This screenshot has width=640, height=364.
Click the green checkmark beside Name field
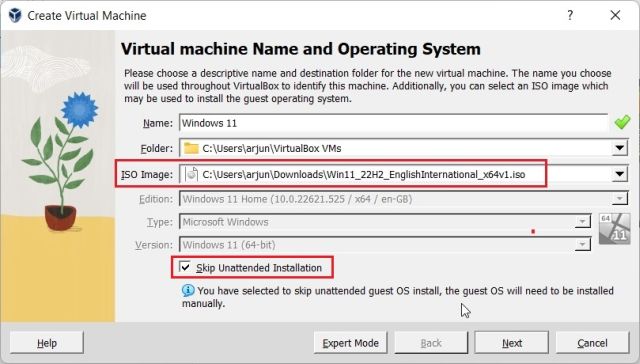coord(622,122)
